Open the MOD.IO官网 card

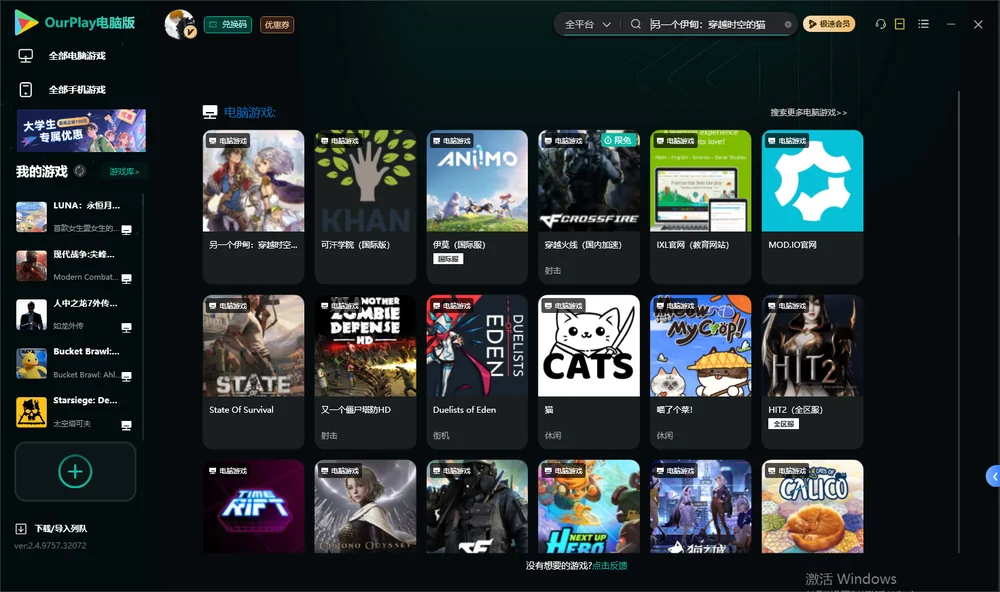pos(812,207)
